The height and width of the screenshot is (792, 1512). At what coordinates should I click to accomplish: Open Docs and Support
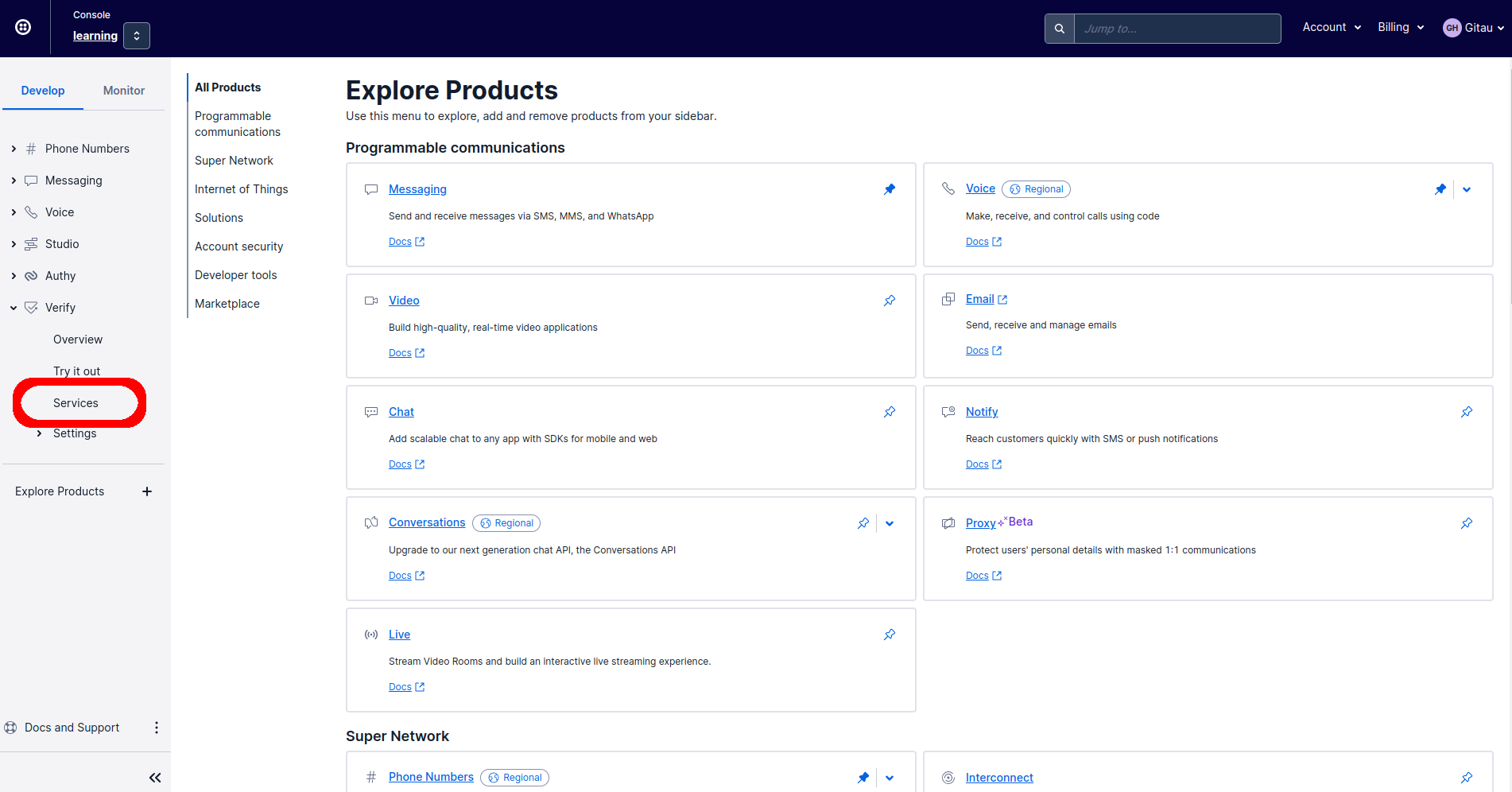[x=72, y=728]
